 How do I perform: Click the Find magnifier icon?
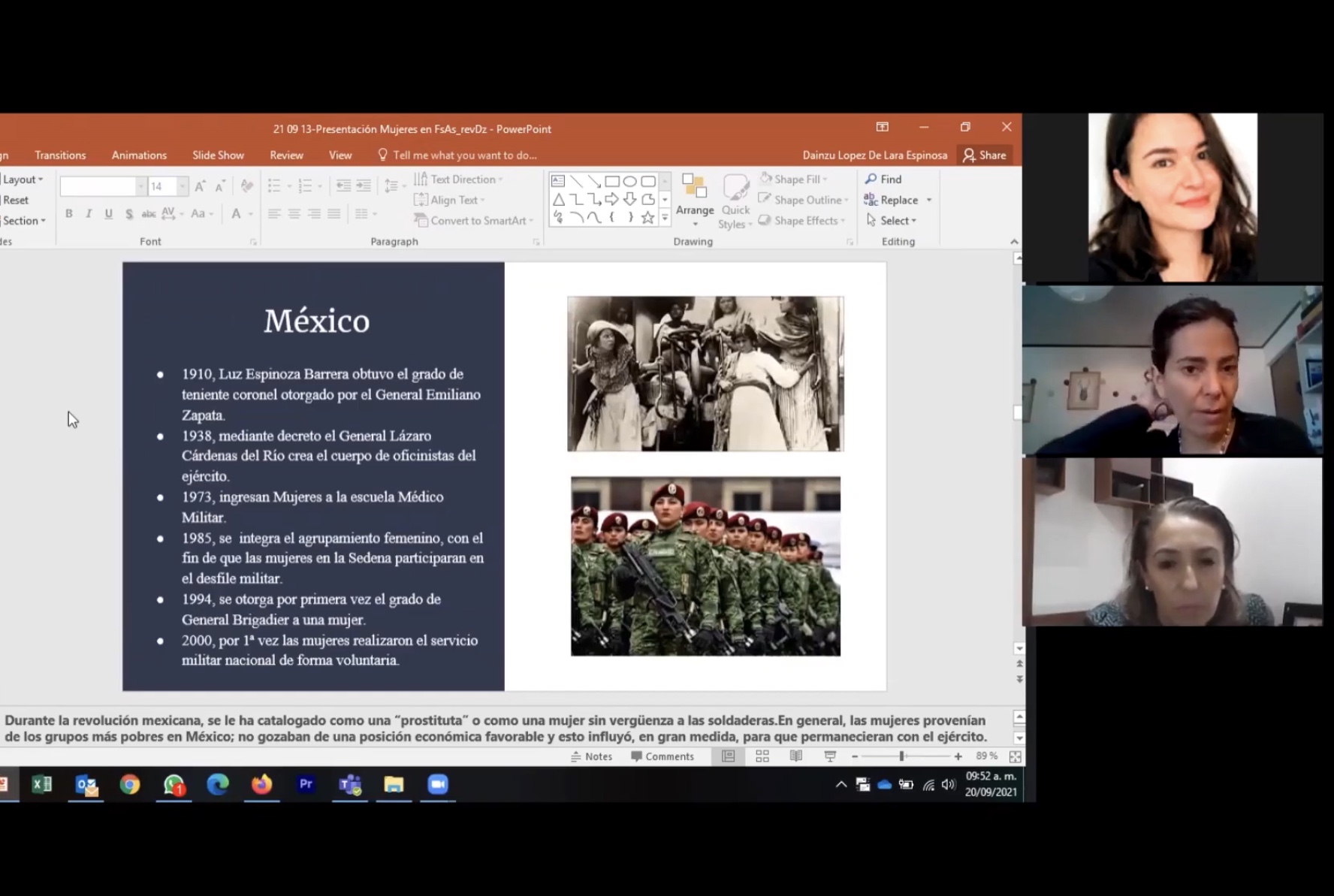(x=871, y=179)
